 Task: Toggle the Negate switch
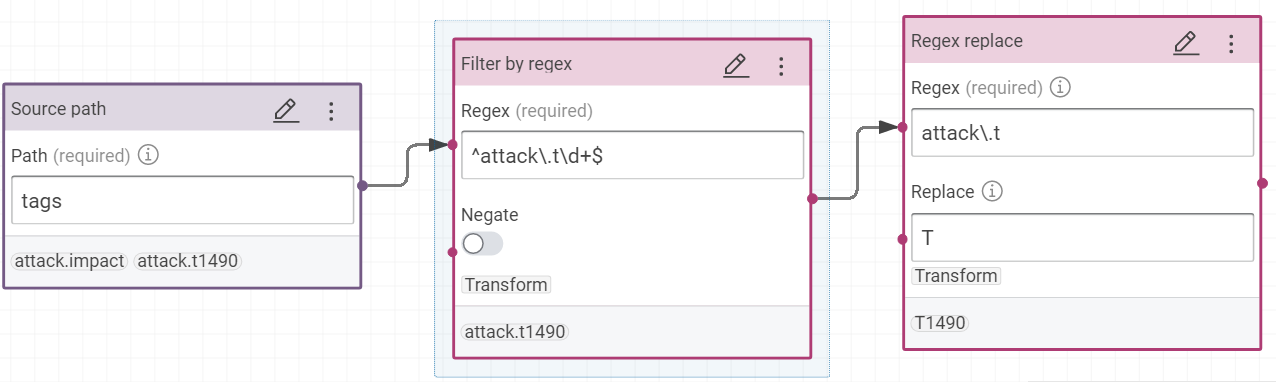pos(482,244)
